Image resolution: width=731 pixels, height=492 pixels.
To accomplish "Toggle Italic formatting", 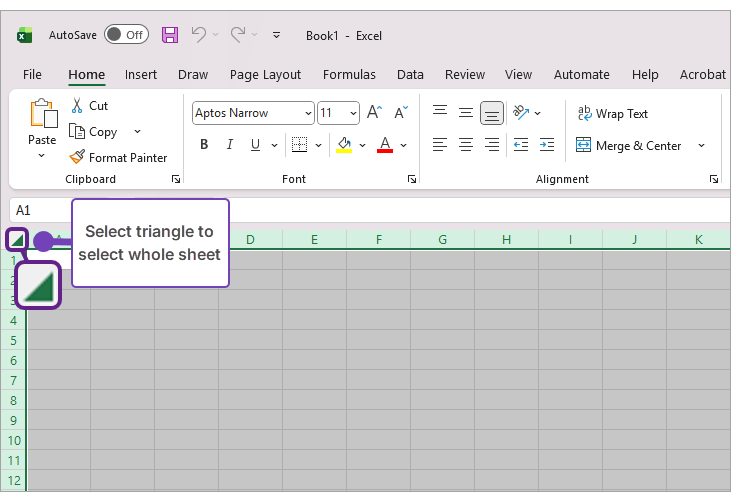I will [230, 145].
